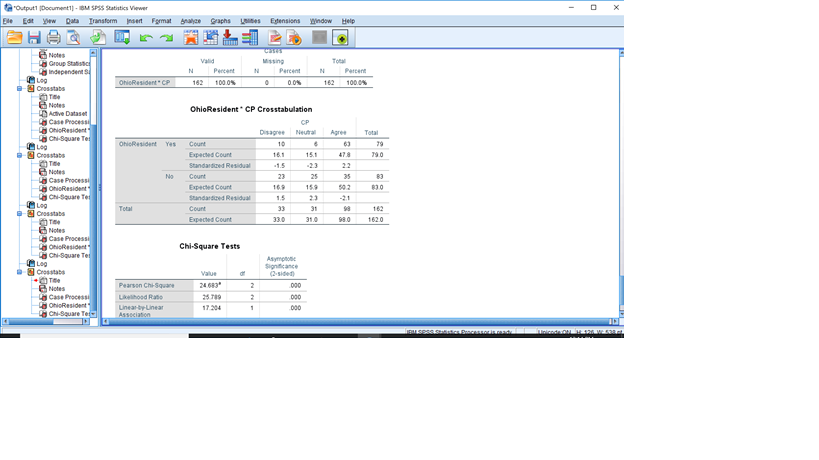
Task: Open a file with the folder icon
Action: (15, 38)
